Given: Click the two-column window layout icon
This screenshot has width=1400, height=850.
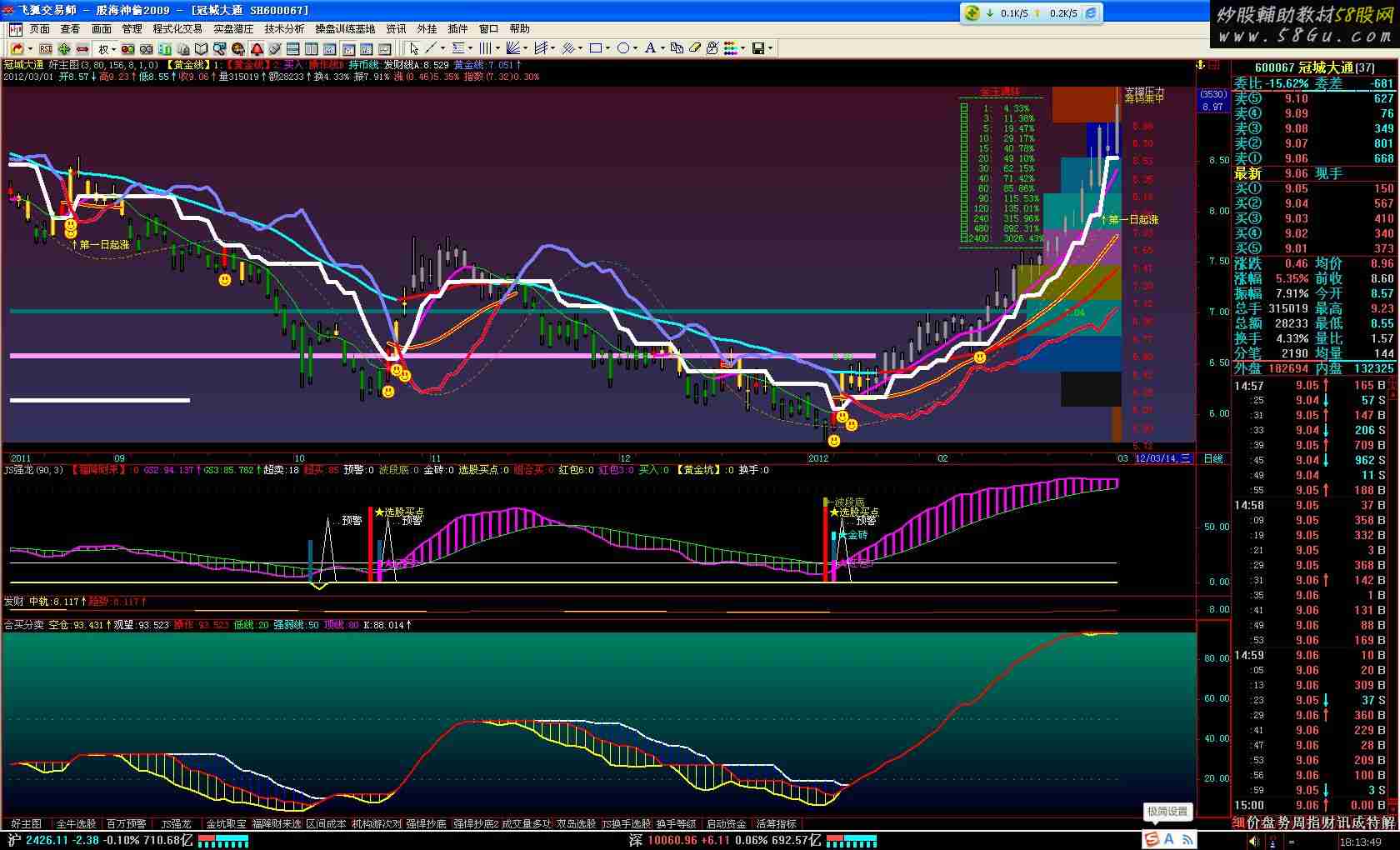Looking at the screenshot, I should (x=312, y=49).
